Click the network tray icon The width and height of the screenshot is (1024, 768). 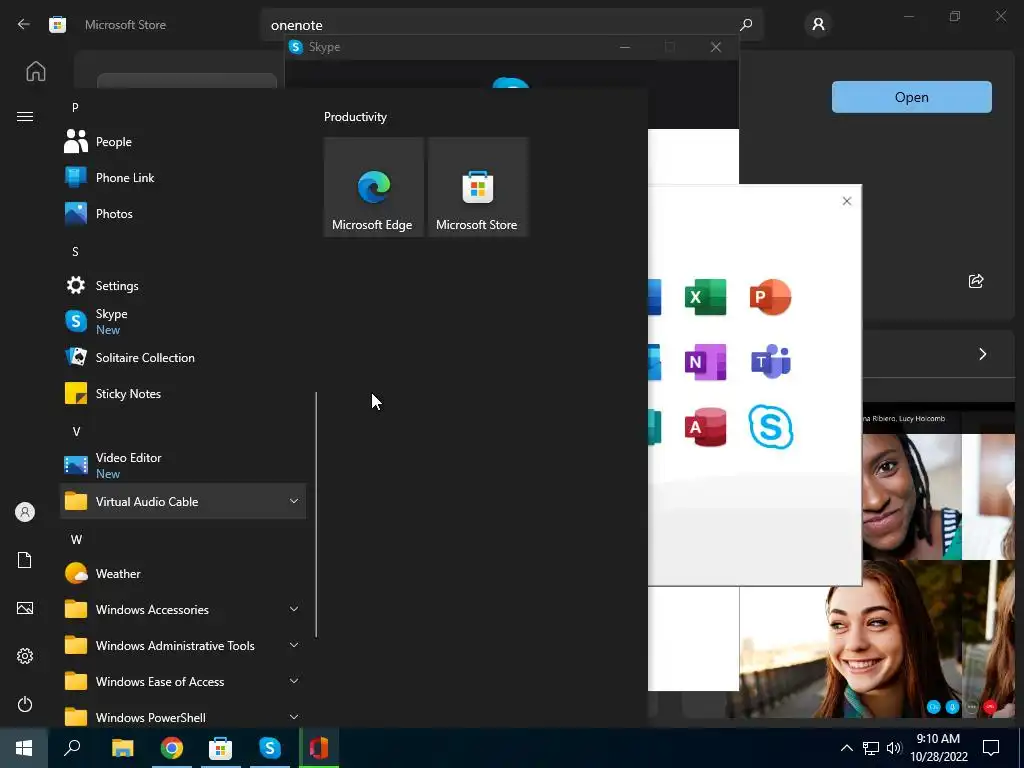(871, 748)
